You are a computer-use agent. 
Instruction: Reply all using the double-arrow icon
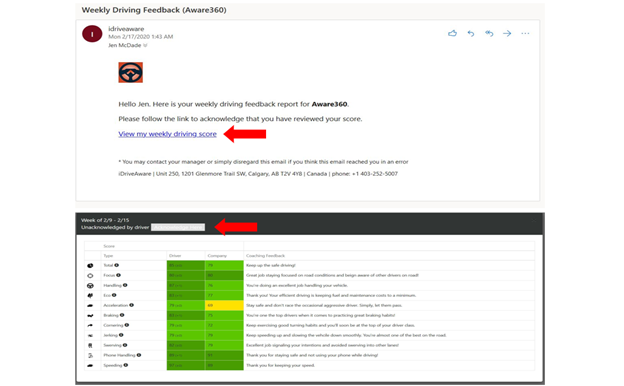pyautogui.click(x=489, y=33)
